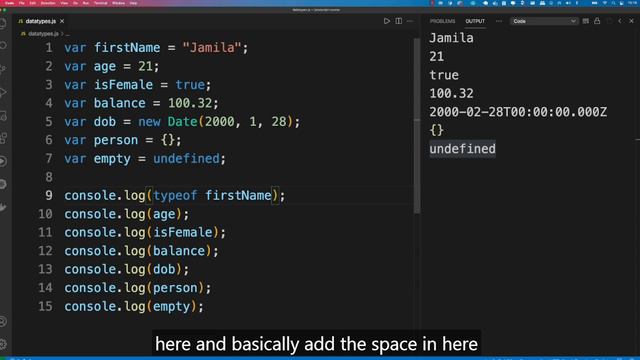Click the panel chevron left of the close X
This screenshot has width=640, height=360.
620,21
